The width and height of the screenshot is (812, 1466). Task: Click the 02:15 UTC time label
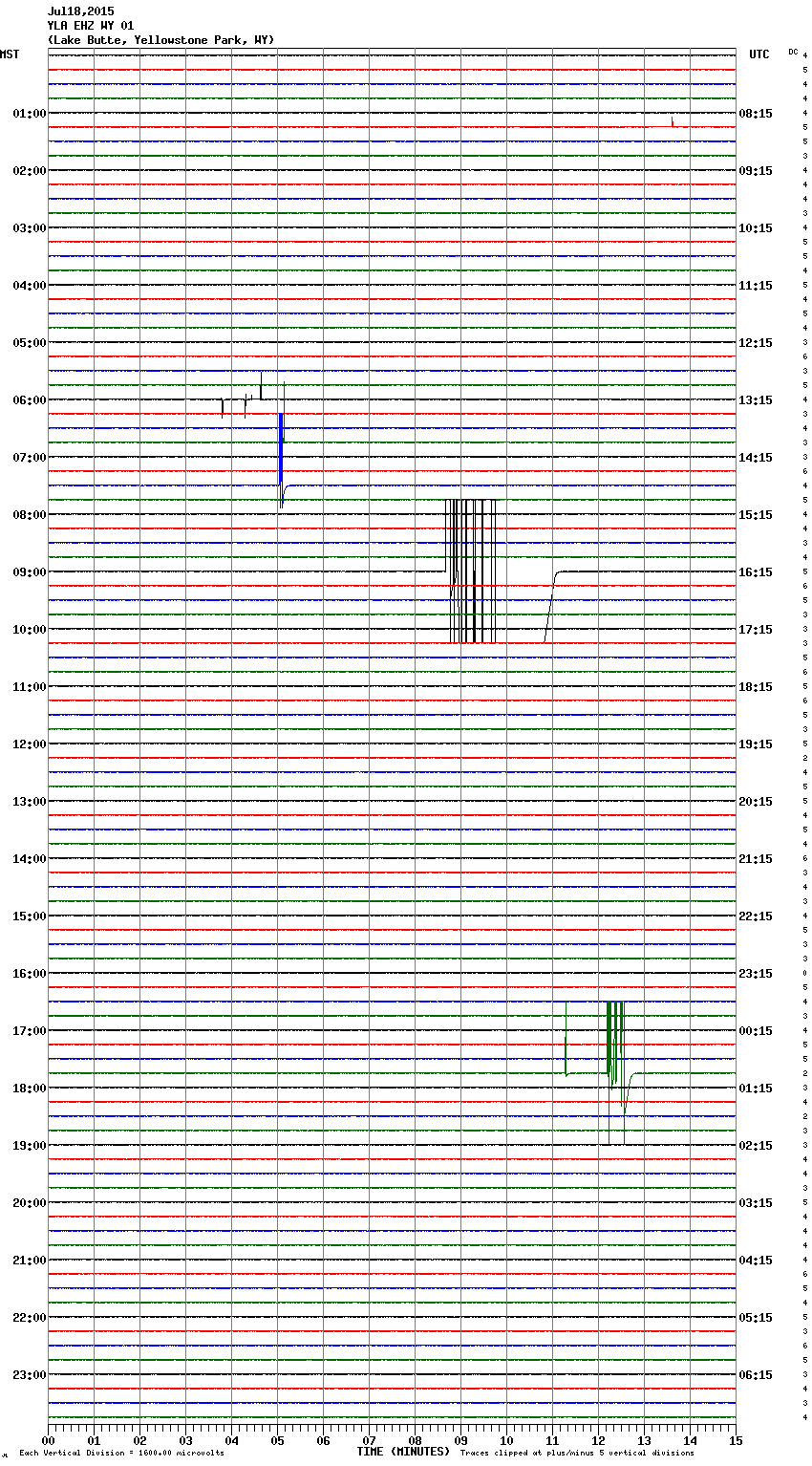756,1146
